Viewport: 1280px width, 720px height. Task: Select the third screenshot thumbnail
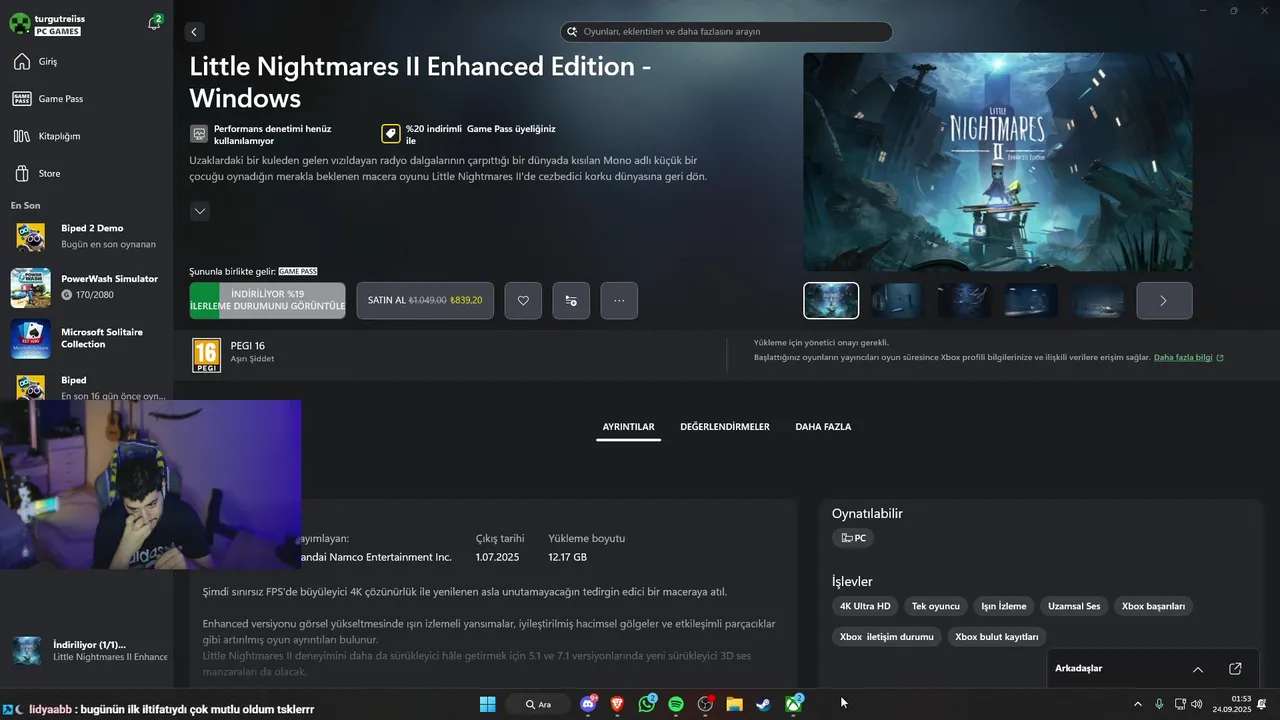point(964,300)
